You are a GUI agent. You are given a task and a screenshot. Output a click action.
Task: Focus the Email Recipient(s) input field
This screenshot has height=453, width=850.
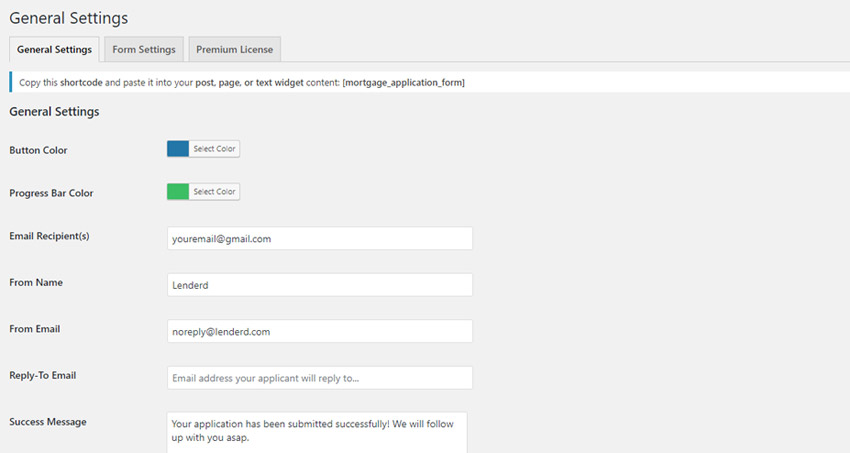[x=319, y=239]
